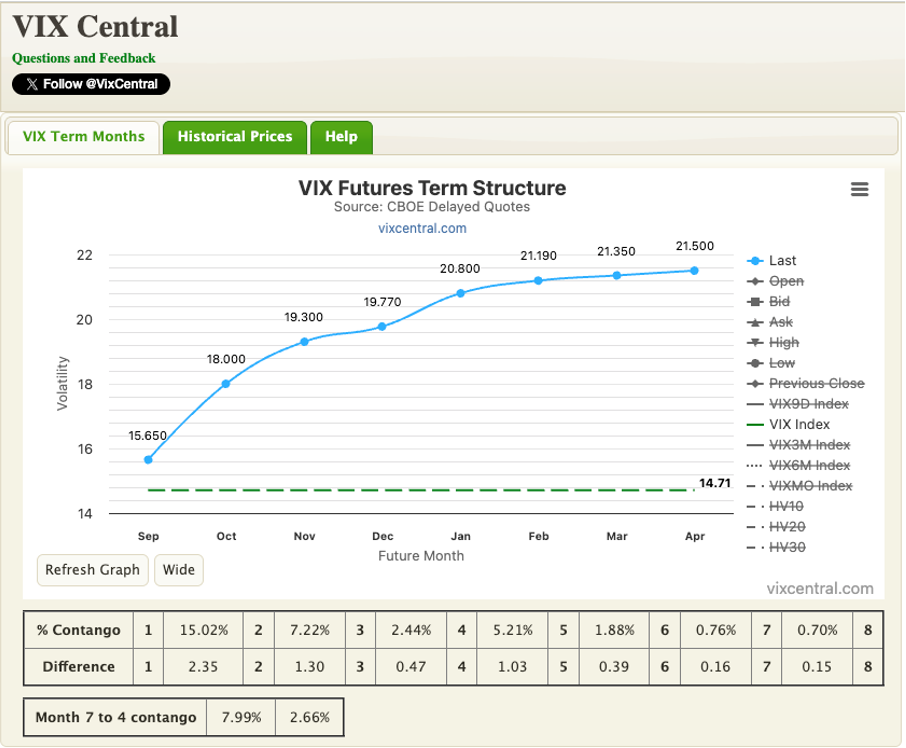The image size is (906, 748).
Task: Click the 0.16 difference cell
Action: 716,667
